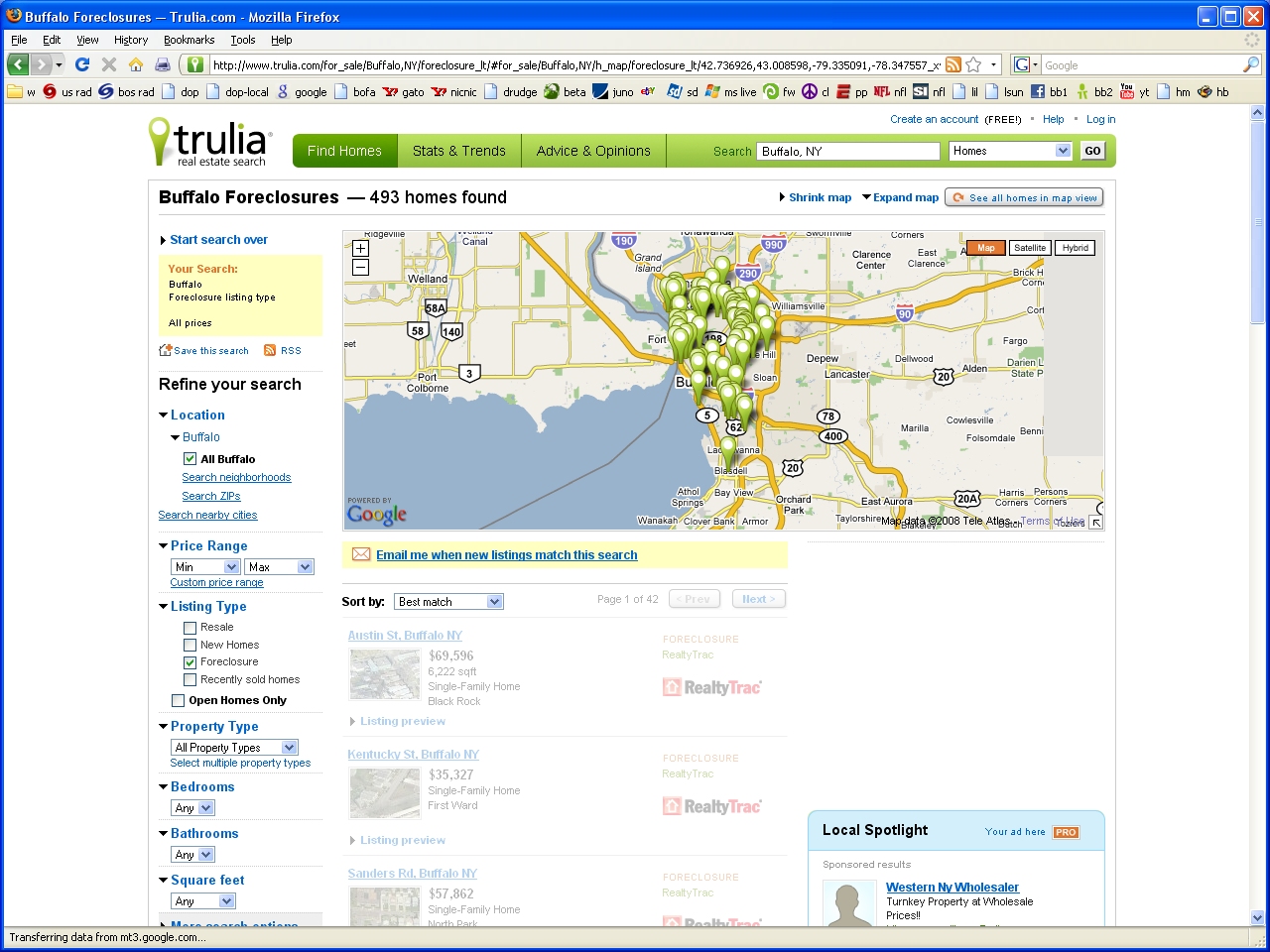Collapse the Price Range section

point(164,546)
